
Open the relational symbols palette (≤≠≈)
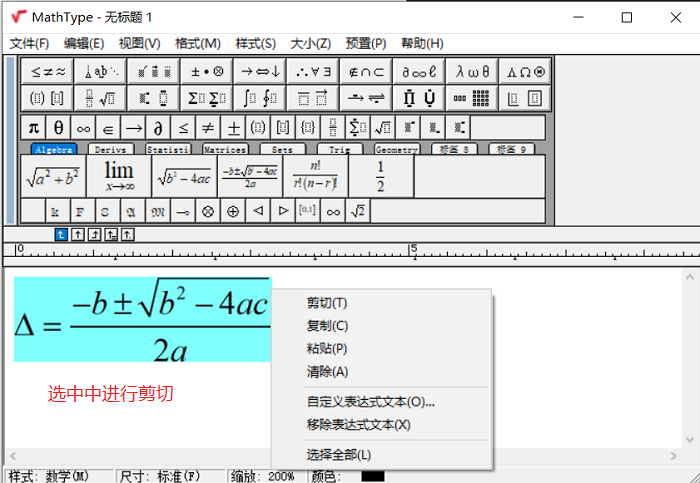47,71
